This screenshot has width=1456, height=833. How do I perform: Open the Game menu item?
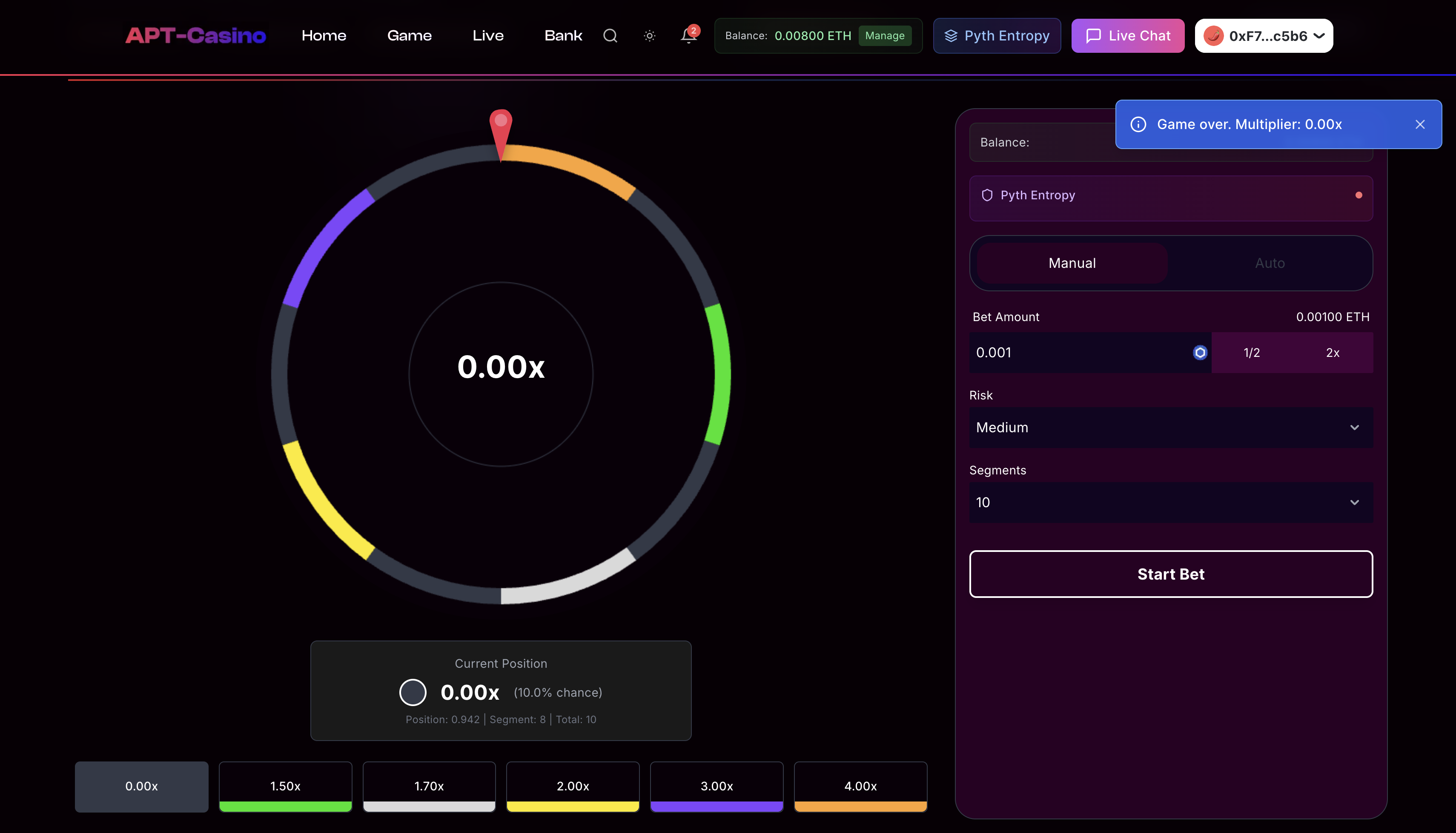(409, 35)
